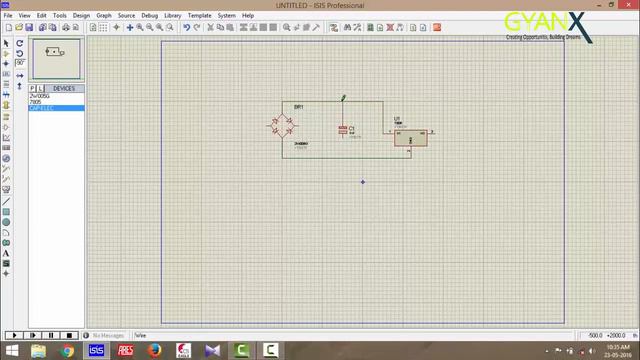
Task: Select the 2D Graphics Symbols tool
Action: [x=6, y=263]
